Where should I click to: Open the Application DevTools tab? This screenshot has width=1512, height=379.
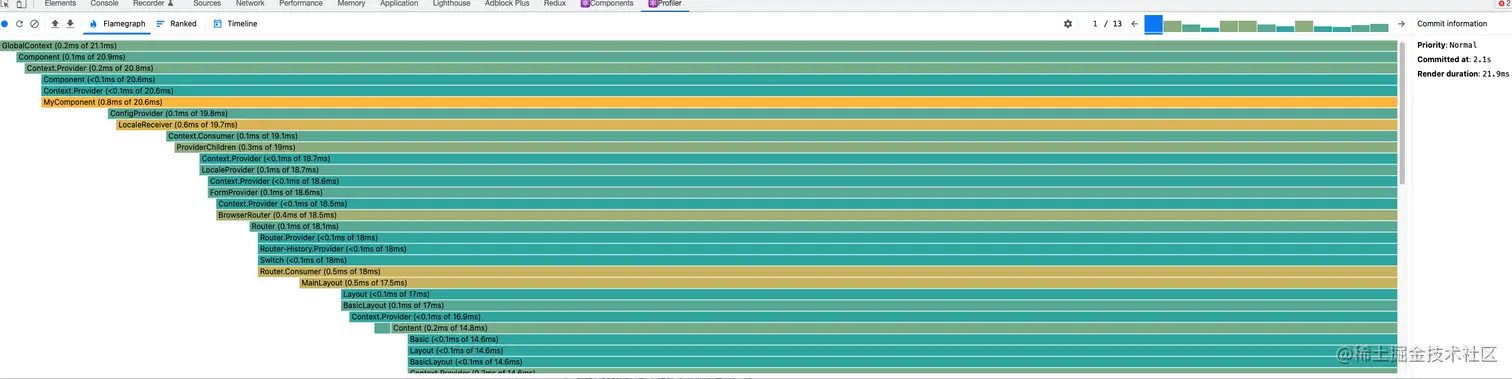coord(399,4)
